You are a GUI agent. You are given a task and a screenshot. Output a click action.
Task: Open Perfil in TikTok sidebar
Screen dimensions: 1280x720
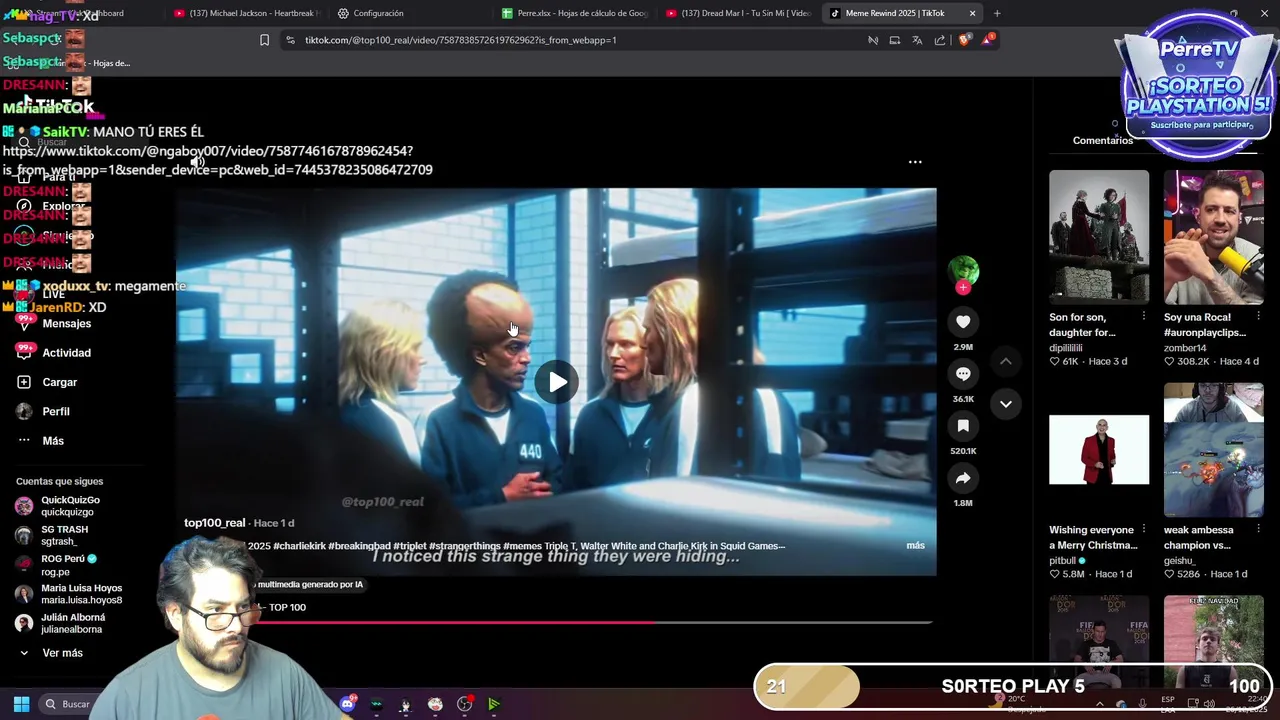point(56,411)
